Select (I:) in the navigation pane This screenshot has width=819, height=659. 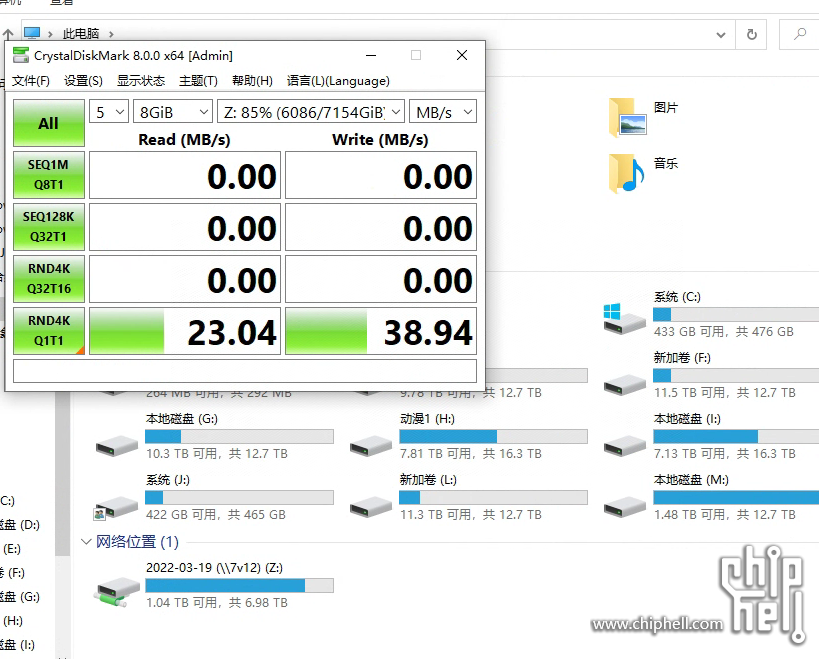[x=18, y=644]
